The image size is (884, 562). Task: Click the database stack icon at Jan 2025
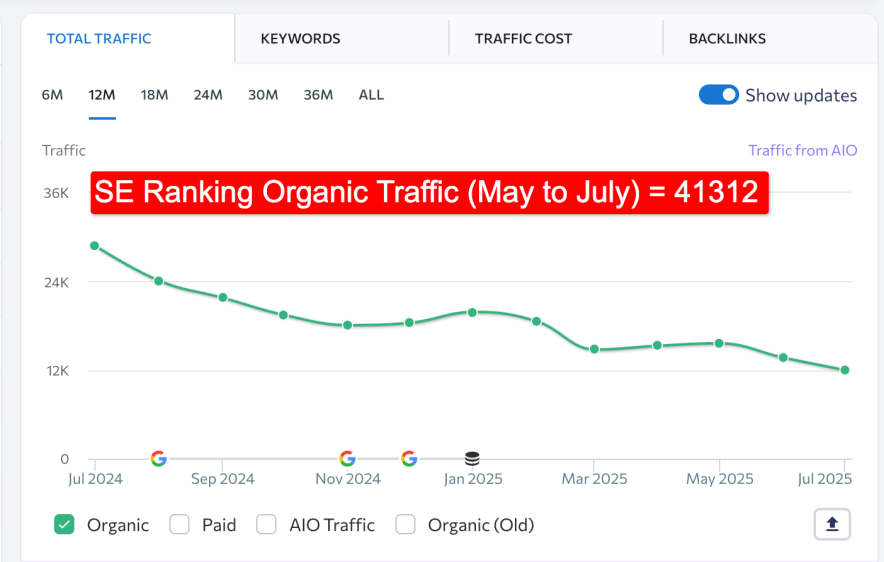[472, 459]
